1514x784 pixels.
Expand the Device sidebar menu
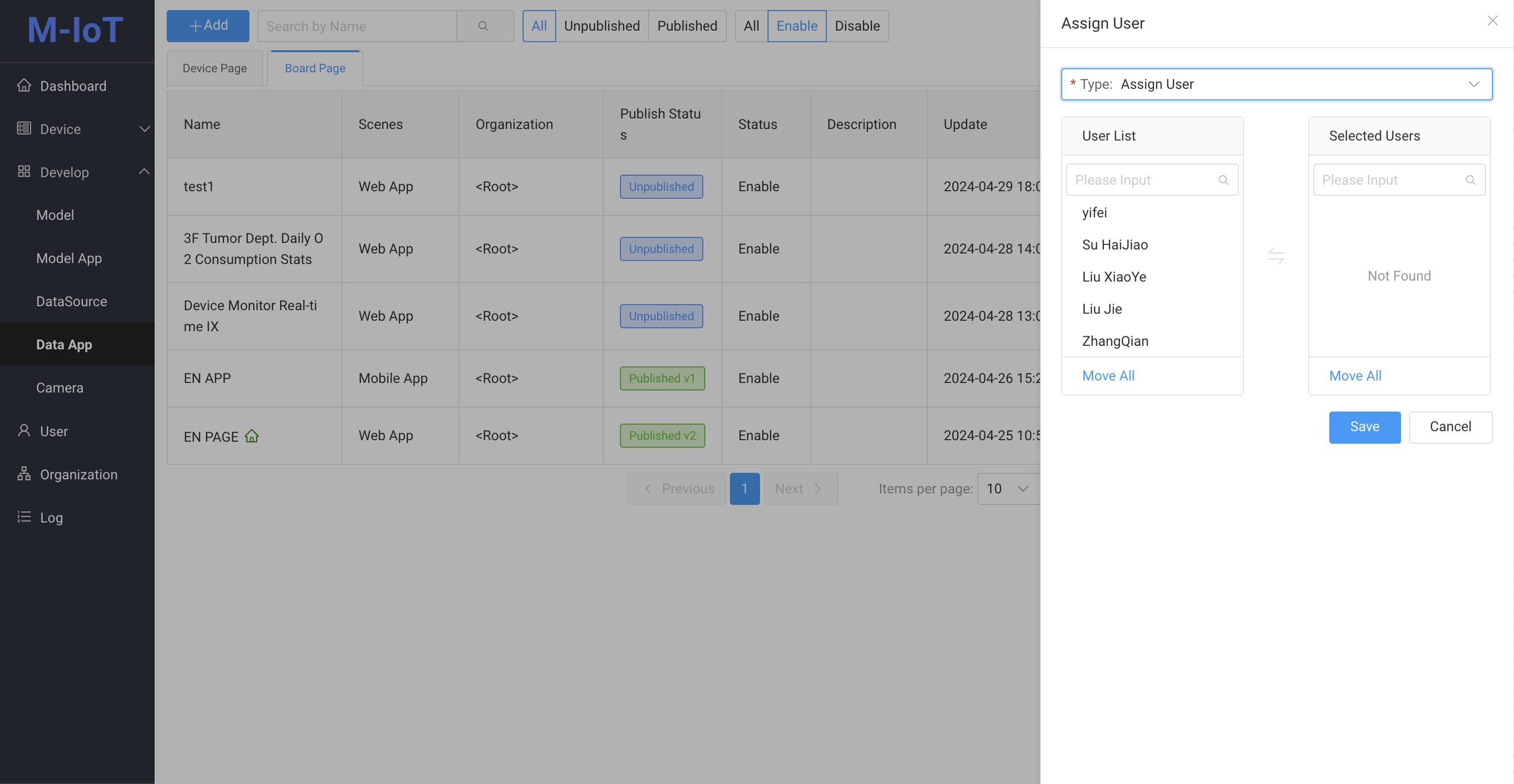(145, 128)
